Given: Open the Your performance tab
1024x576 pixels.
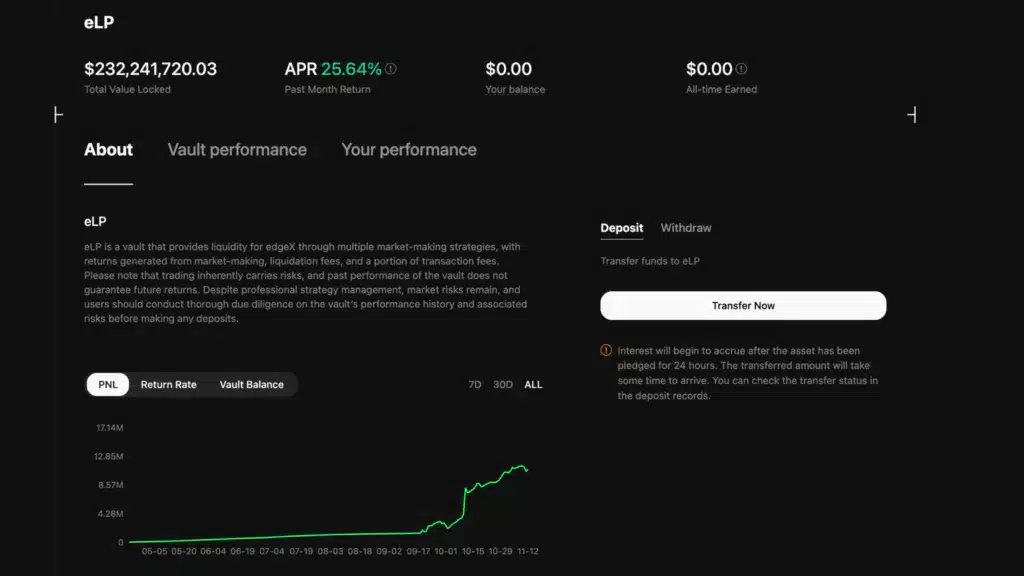Looking at the screenshot, I should (409, 149).
